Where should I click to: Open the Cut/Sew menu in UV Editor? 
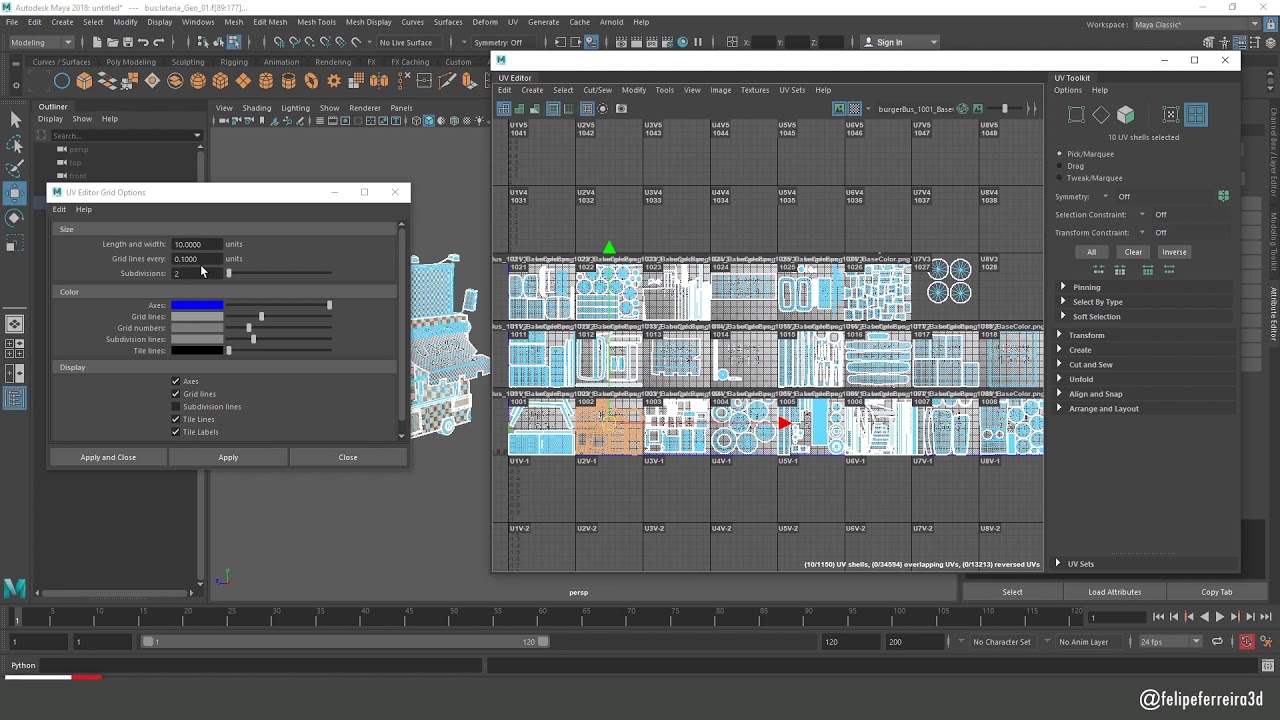click(597, 90)
